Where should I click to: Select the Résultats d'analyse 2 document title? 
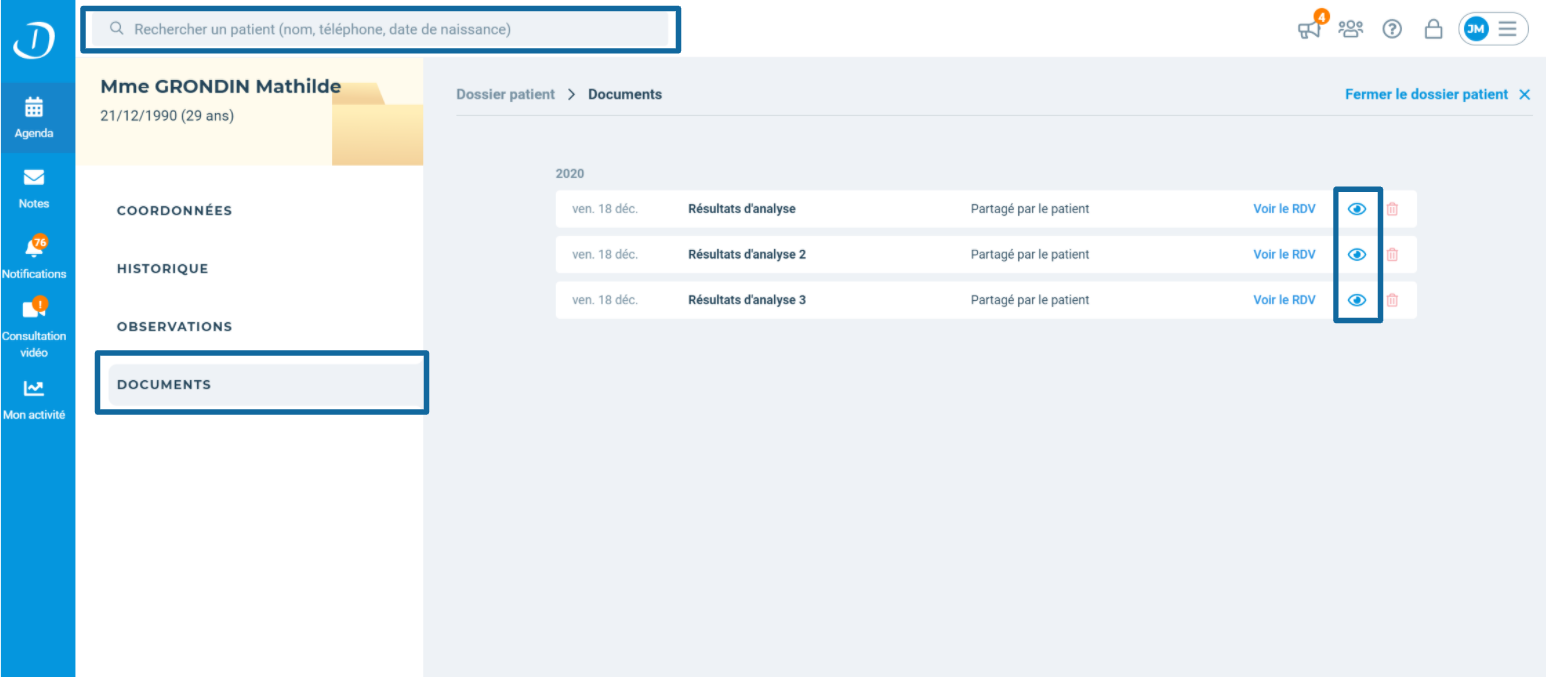[x=747, y=254]
